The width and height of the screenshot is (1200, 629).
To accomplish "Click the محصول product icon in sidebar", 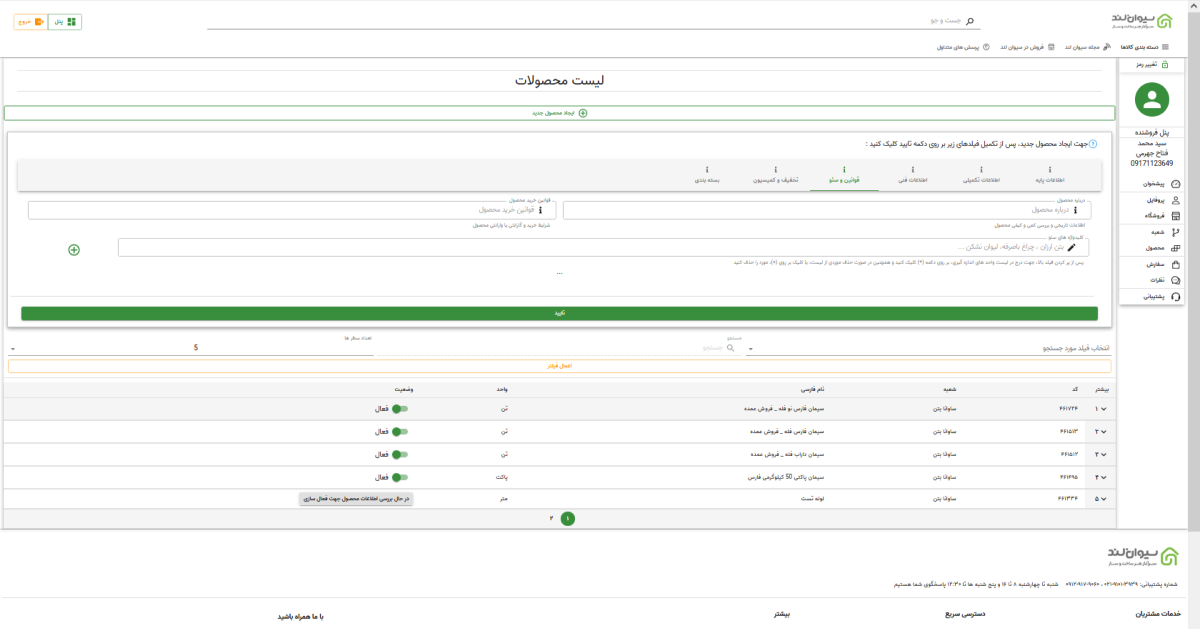I will pos(1176,247).
